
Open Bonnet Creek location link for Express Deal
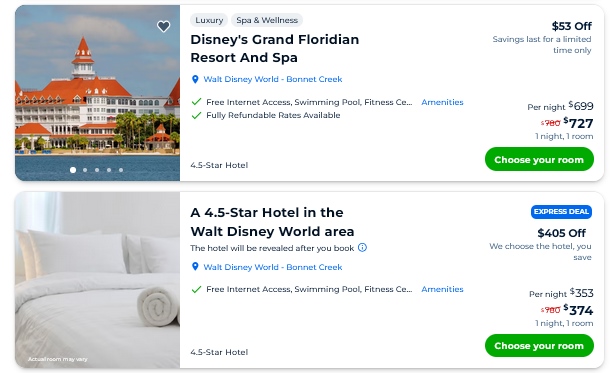[273, 267]
